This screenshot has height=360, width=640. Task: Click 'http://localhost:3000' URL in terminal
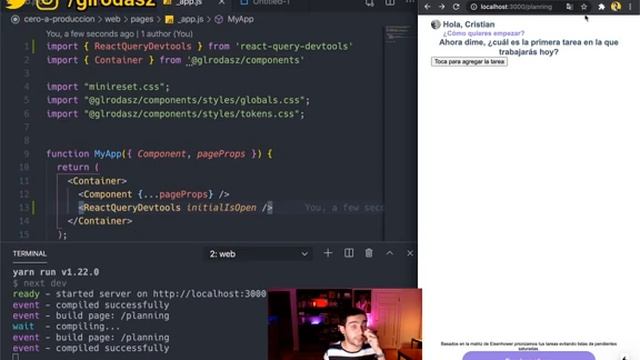209,294
